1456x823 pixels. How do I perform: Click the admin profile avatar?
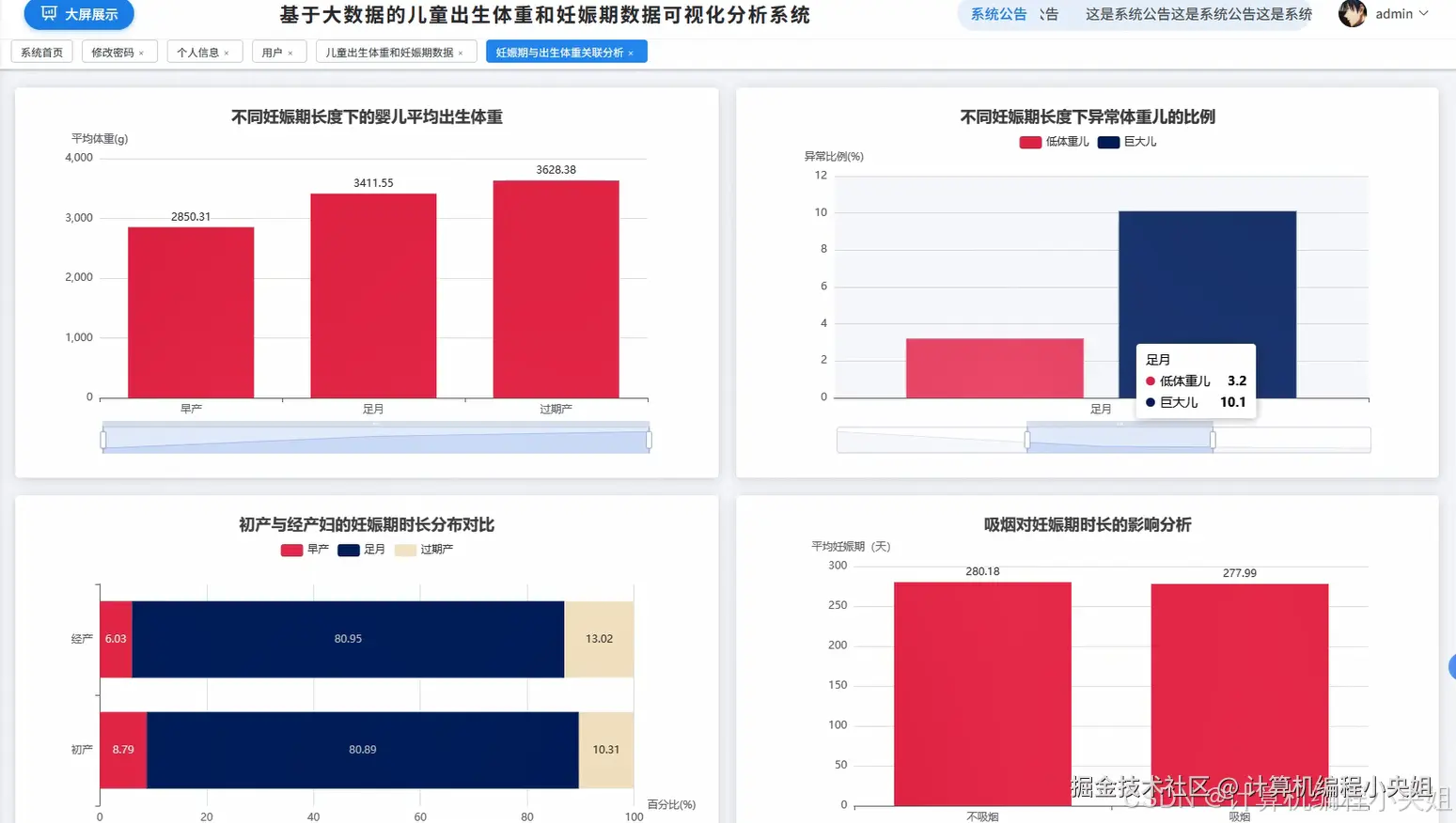(x=1352, y=13)
